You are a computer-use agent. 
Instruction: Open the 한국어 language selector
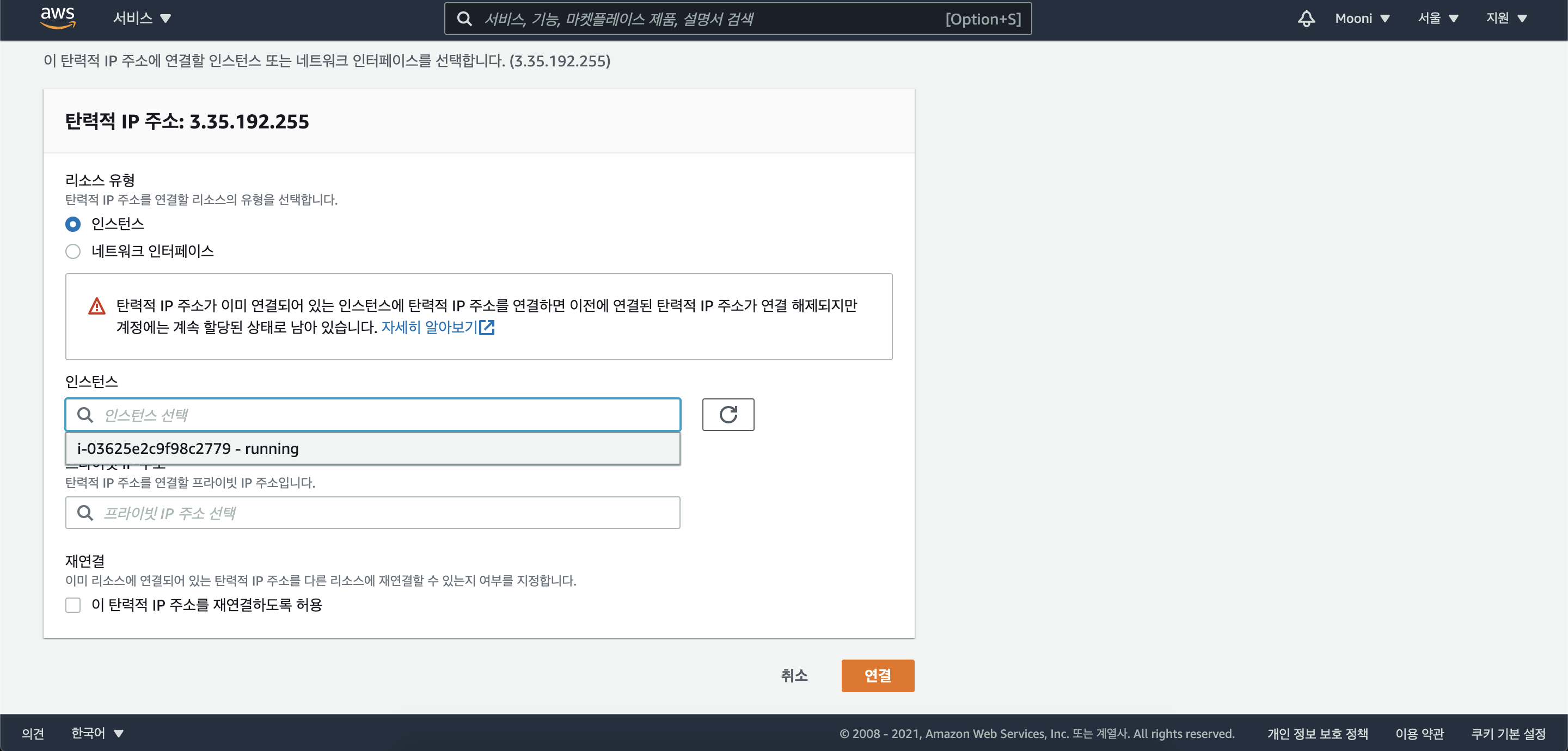click(97, 734)
